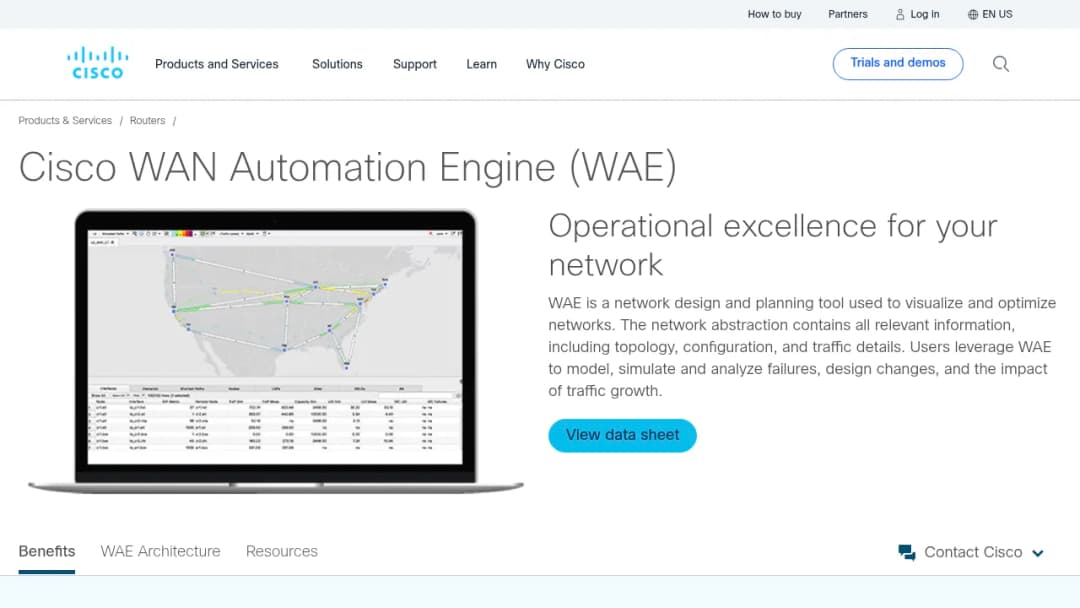
Task: Go to Routers breadcrumb
Action: pos(147,120)
